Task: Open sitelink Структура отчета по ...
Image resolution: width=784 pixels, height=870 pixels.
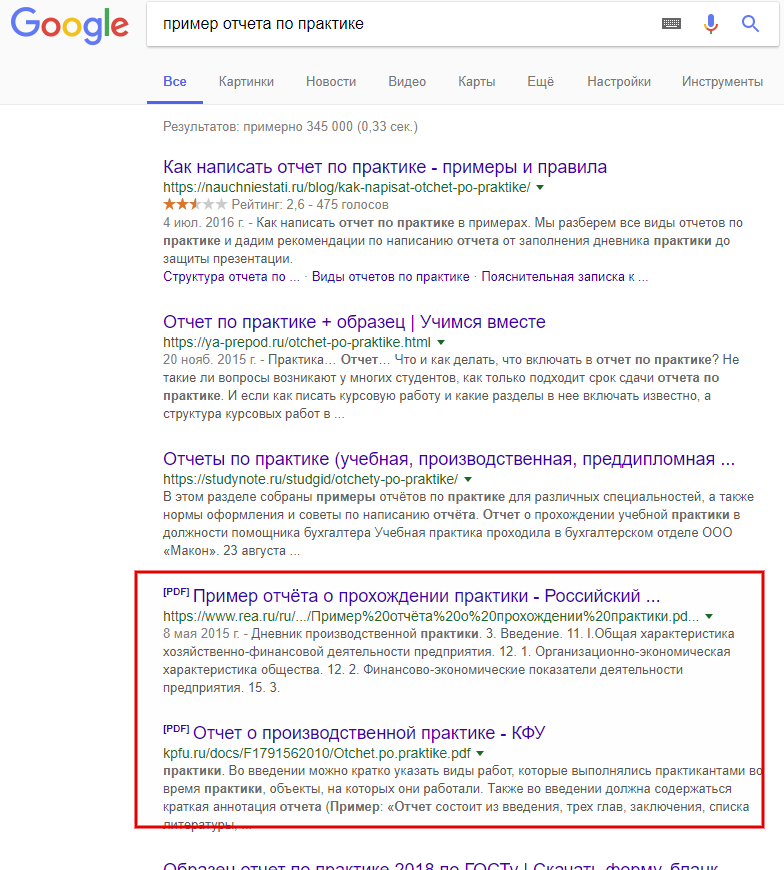Action: point(231,276)
